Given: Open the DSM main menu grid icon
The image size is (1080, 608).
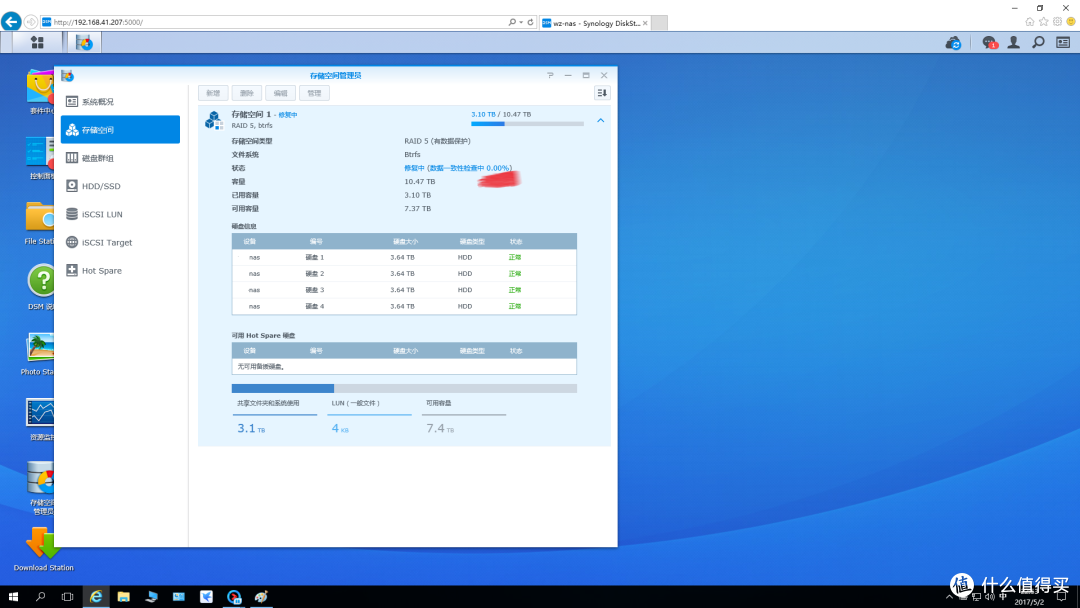Looking at the screenshot, I should (x=37, y=43).
